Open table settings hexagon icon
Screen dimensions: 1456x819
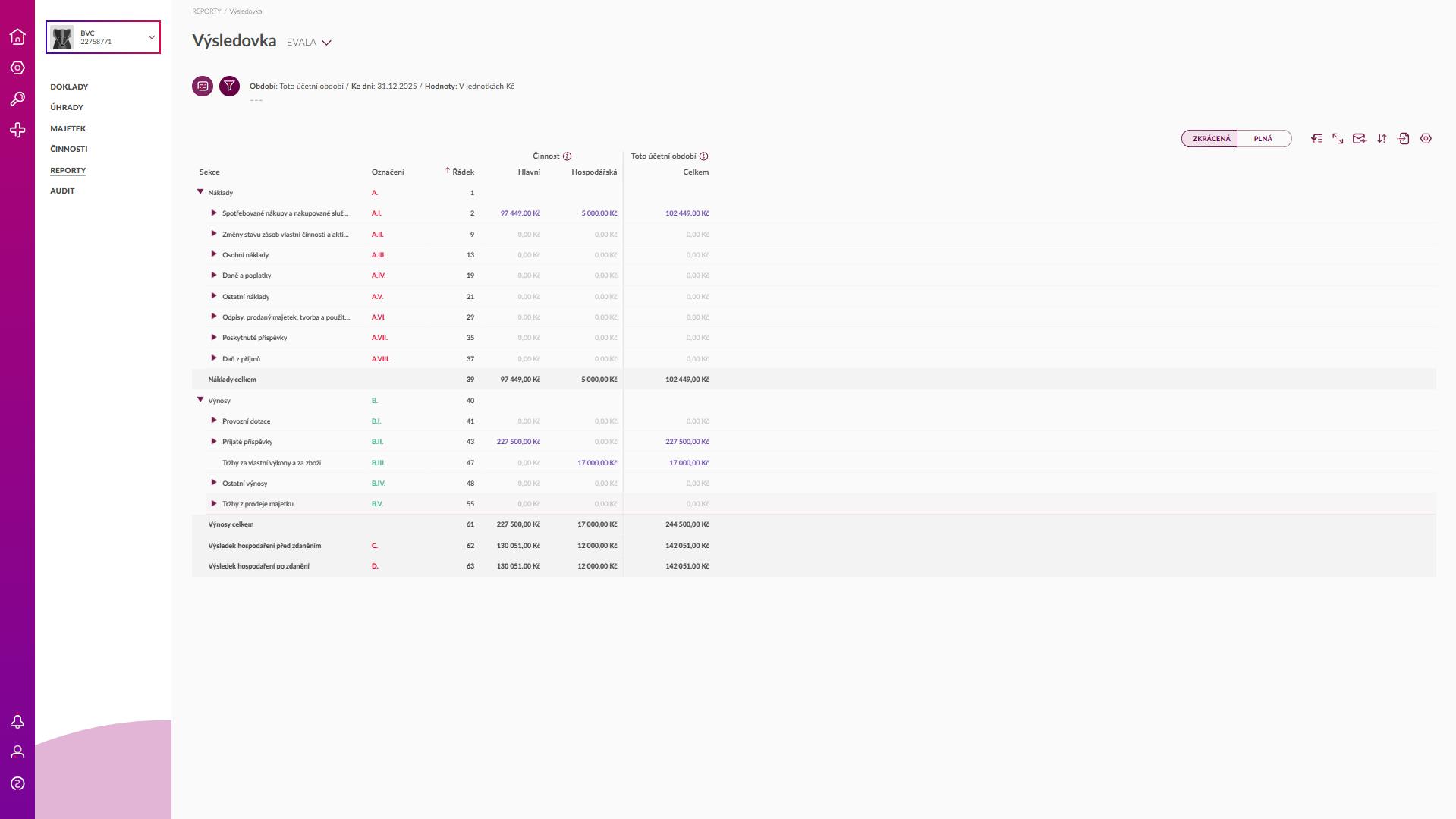tap(1426, 139)
